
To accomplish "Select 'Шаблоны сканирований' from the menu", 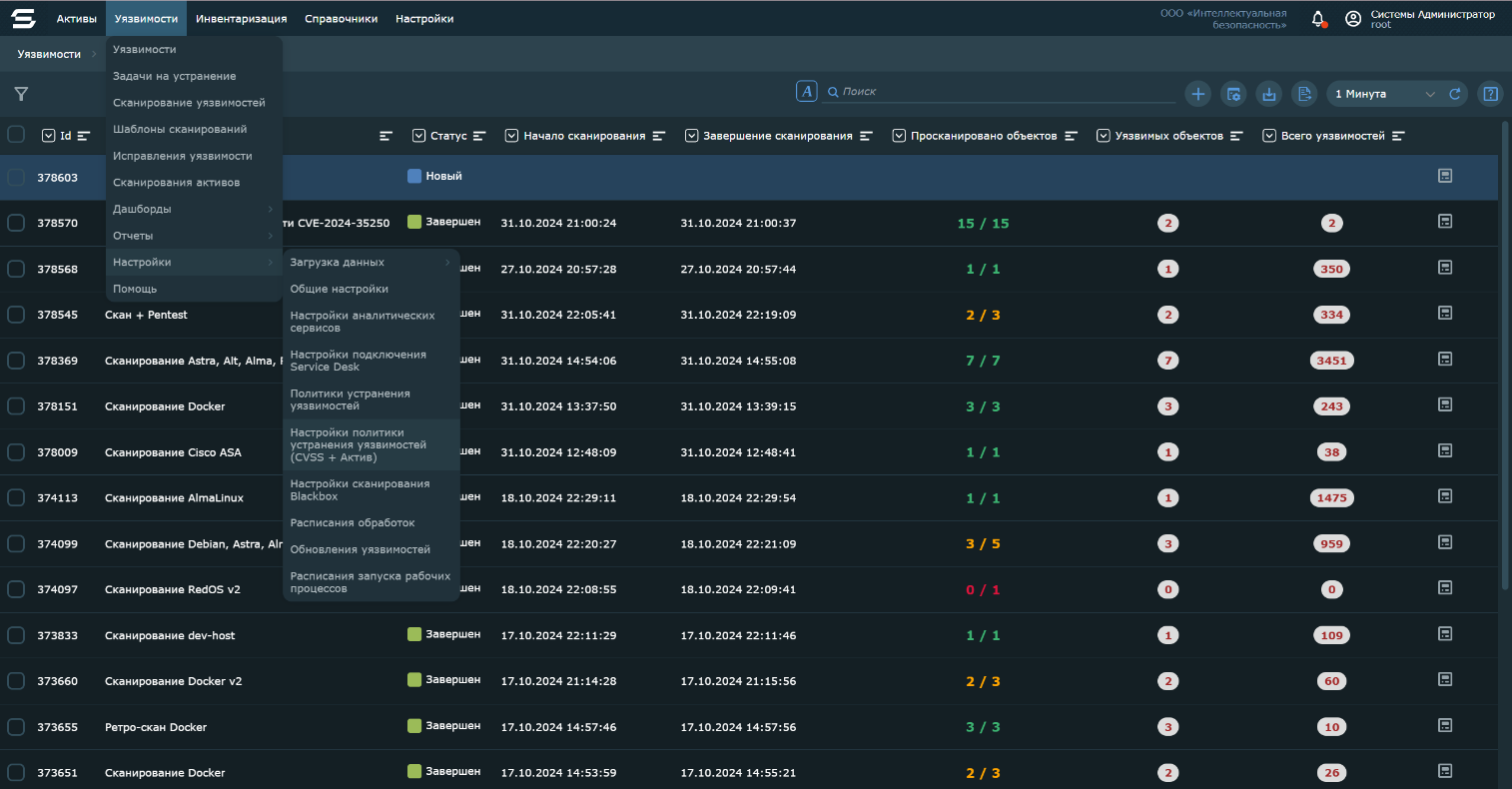I will pyautogui.click(x=180, y=129).
